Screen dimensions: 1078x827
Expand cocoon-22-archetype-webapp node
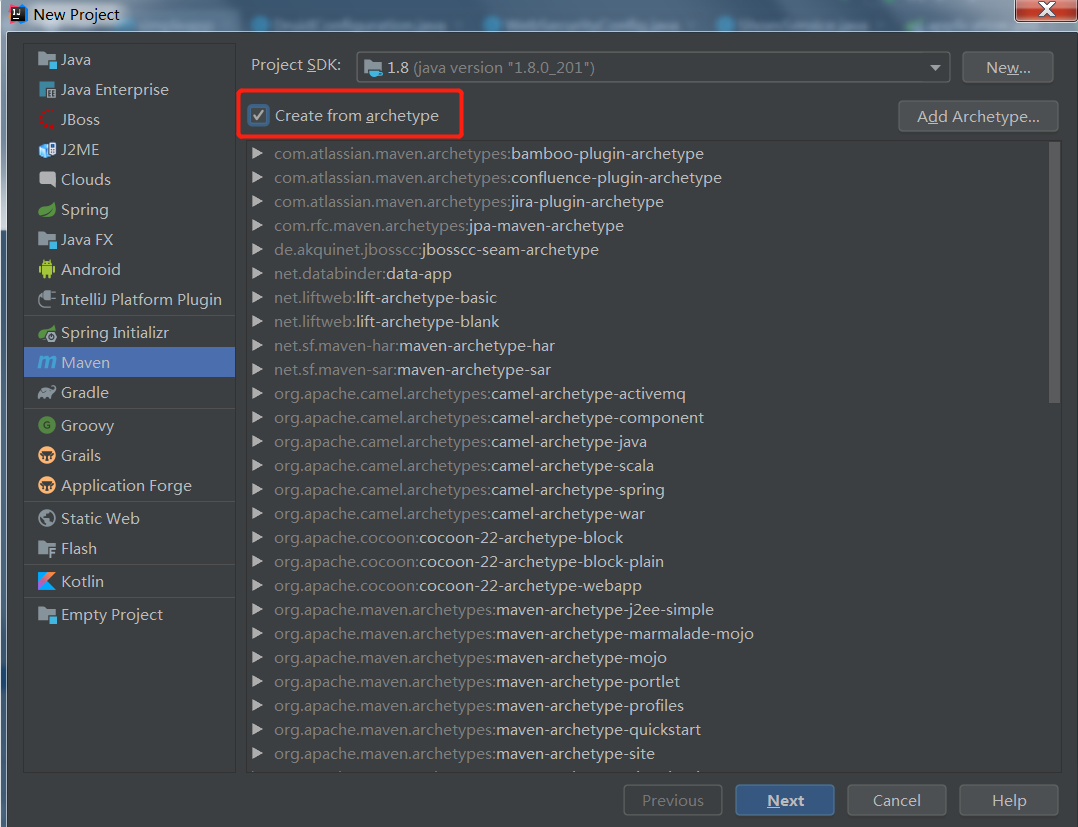click(257, 586)
